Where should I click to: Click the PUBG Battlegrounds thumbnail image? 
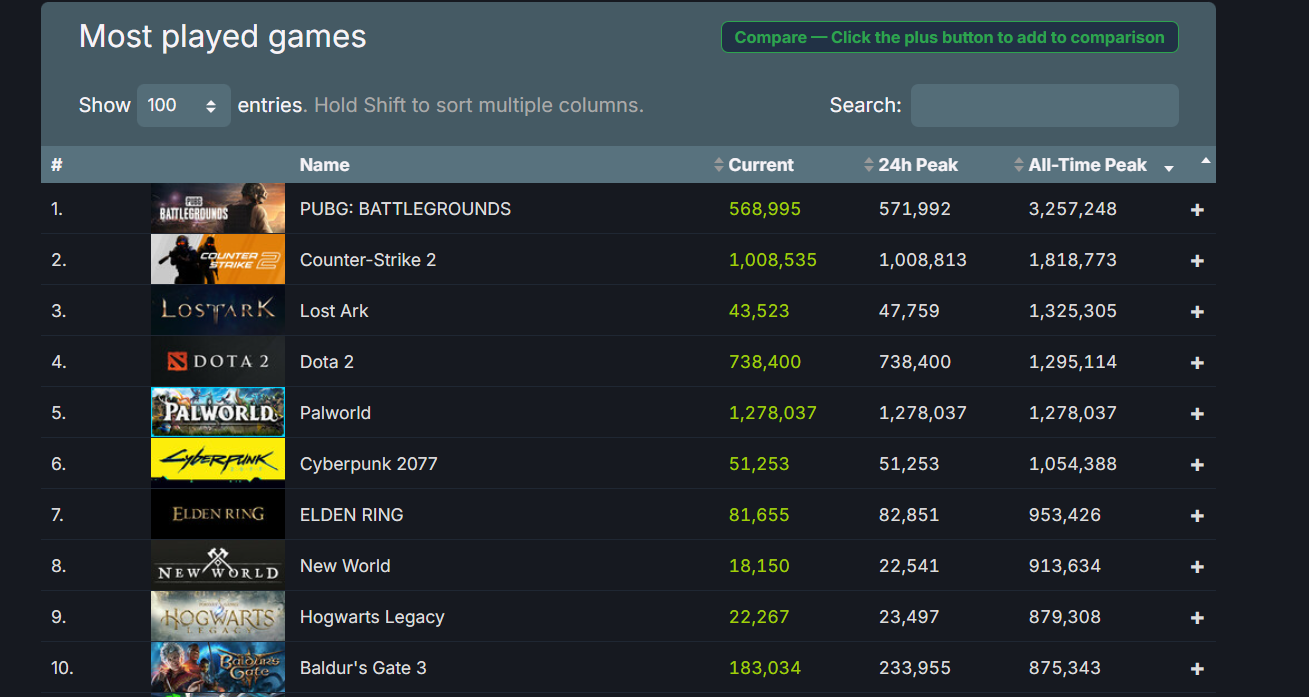[218, 208]
